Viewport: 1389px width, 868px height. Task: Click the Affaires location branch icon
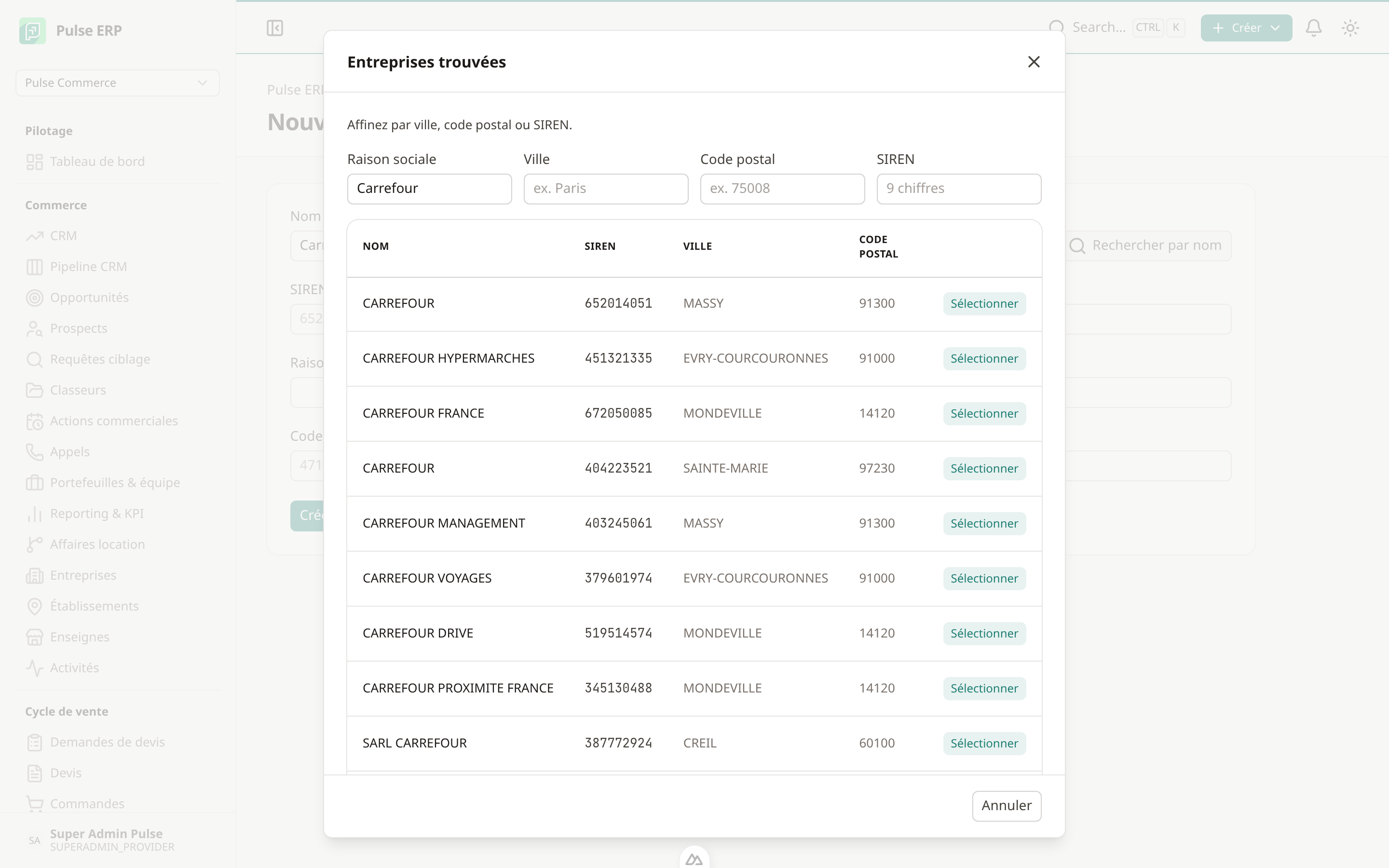tap(34, 545)
